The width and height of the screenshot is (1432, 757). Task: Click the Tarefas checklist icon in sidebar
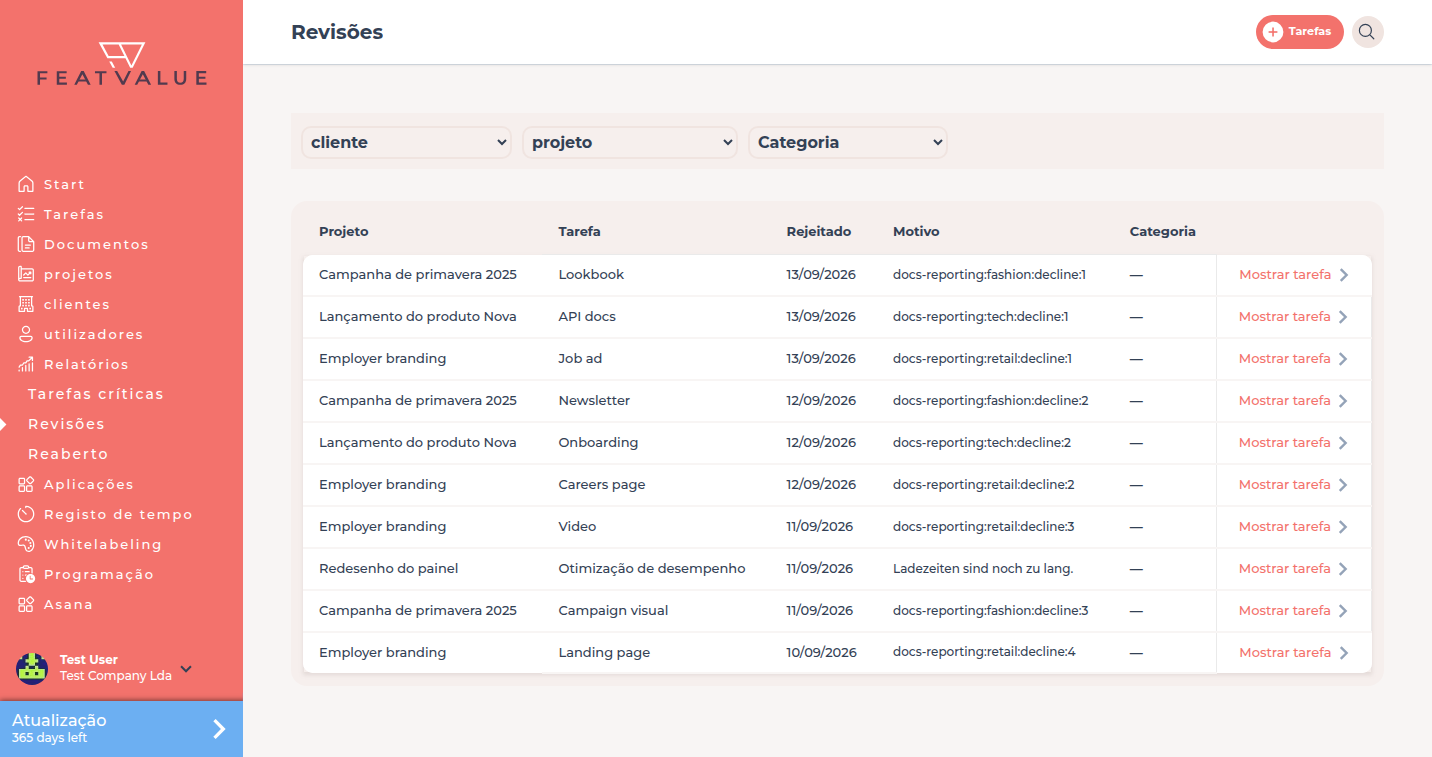(x=26, y=214)
